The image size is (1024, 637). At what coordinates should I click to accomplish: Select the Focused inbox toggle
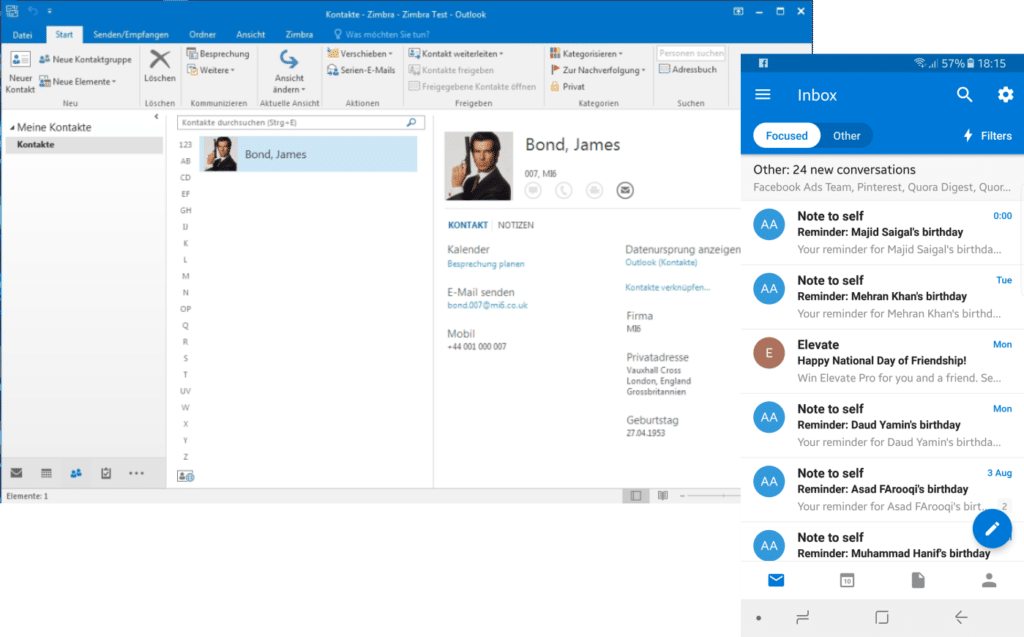pos(786,136)
